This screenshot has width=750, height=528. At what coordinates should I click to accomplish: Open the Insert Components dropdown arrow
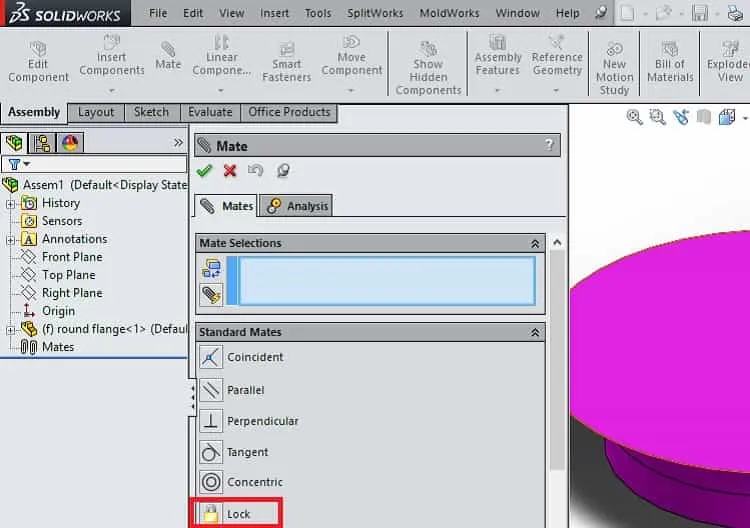tap(111, 90)
